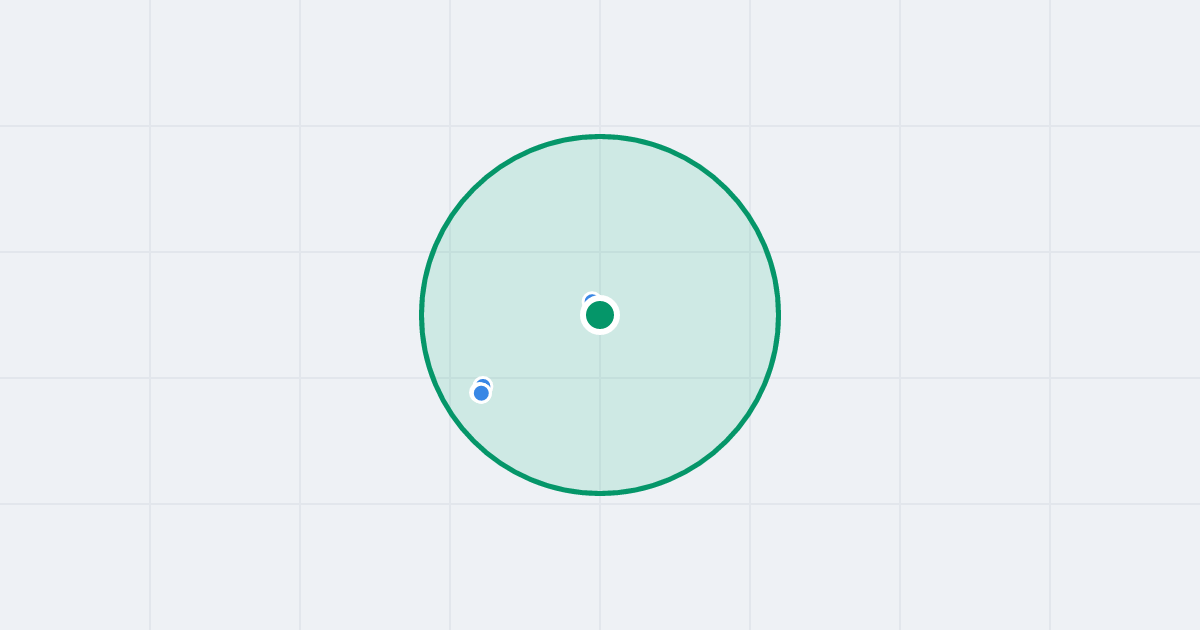Click the upper-left corner tile of the map grid
Image resolution: width=1200 pixels, height=630 pixels.
(75, 63)
